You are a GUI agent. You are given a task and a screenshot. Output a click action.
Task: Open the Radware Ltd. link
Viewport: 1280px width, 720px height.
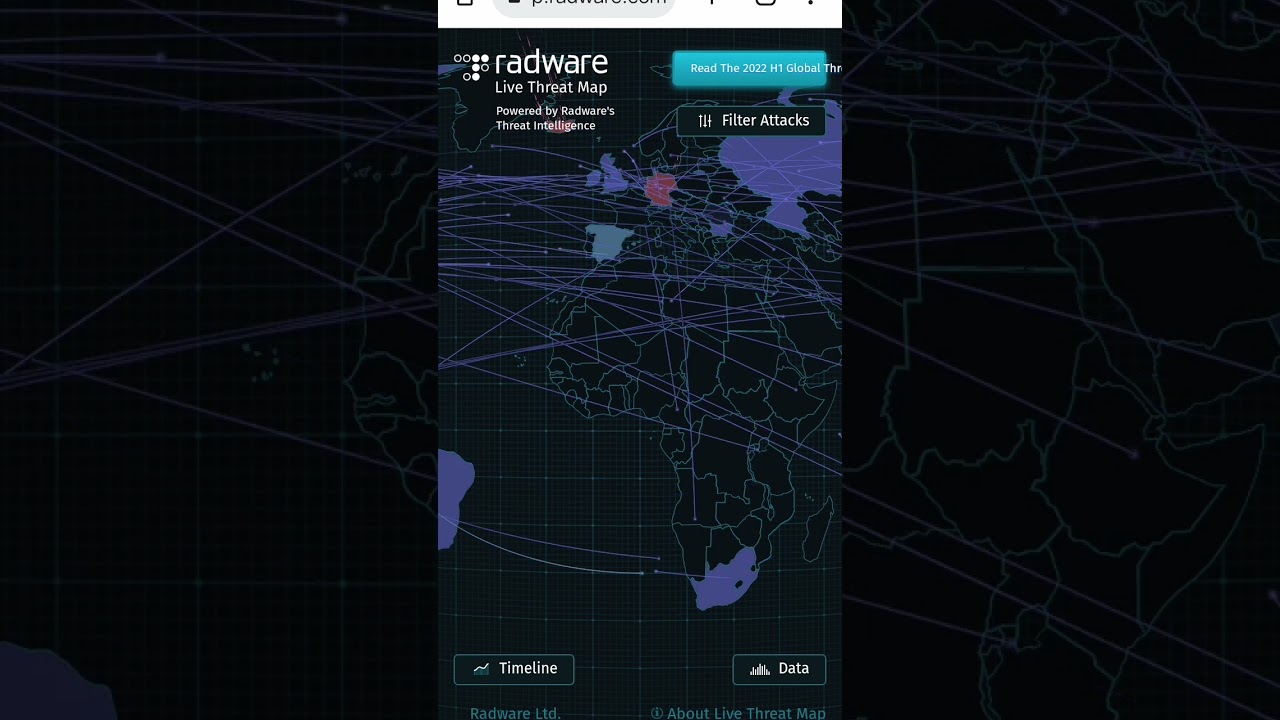515,713
